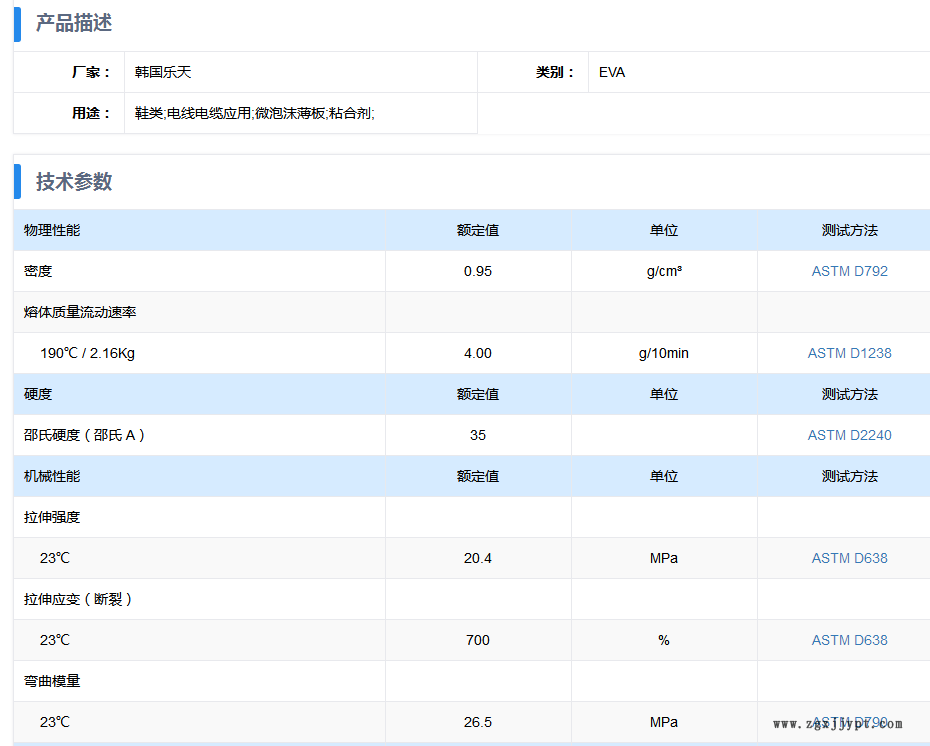The image size is (930, 746).
Task: Select the EVA category value
Action: 612,72
